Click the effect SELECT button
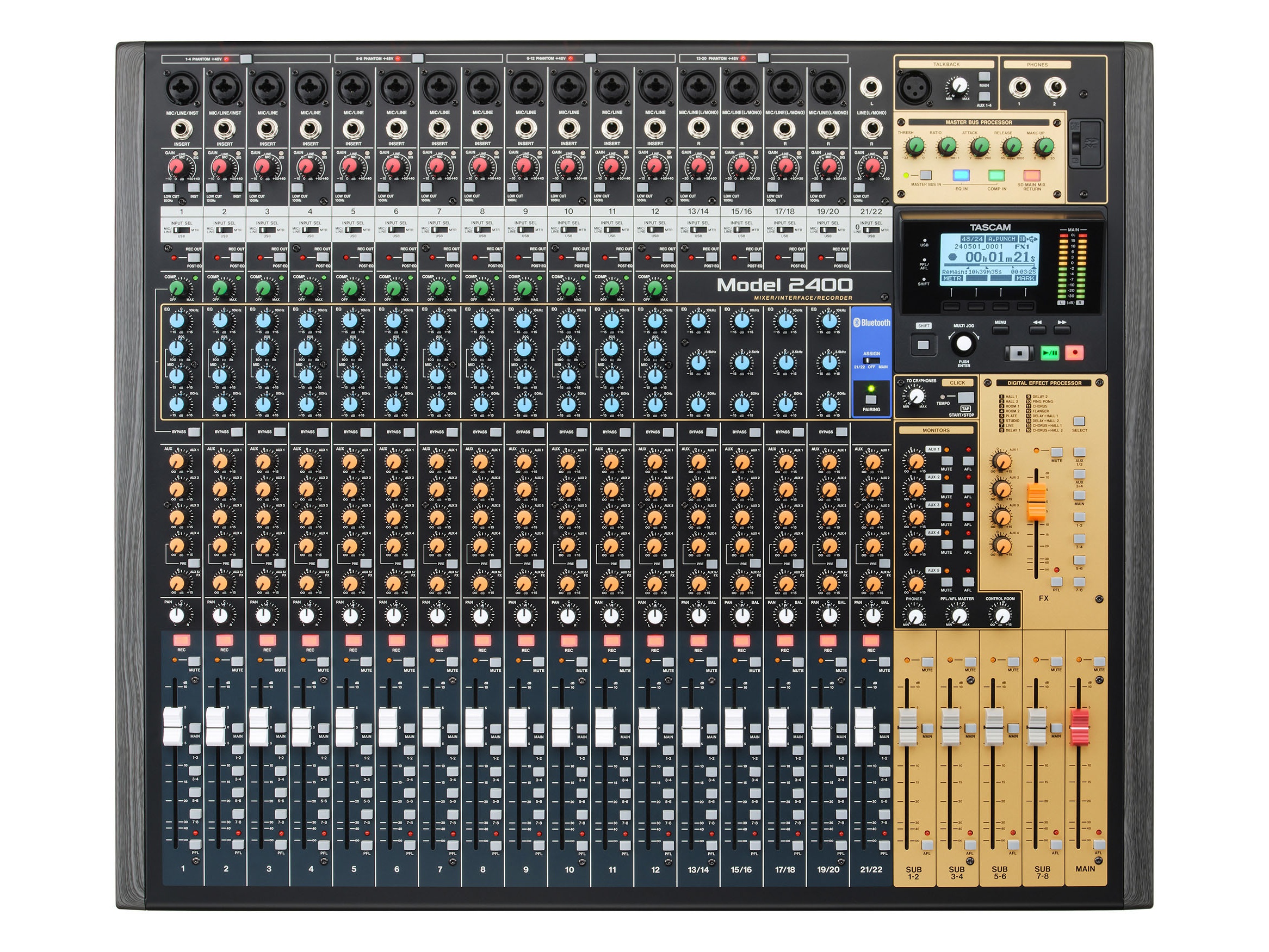Image resolution: width=1269 pixels, height=952 pixels. pos(1079,421)
